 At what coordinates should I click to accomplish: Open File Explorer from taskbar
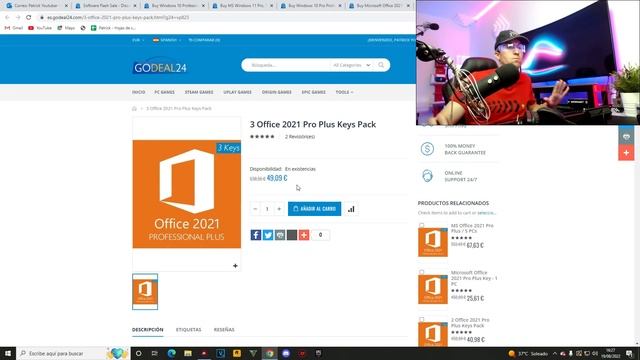[x=188, y=353]
